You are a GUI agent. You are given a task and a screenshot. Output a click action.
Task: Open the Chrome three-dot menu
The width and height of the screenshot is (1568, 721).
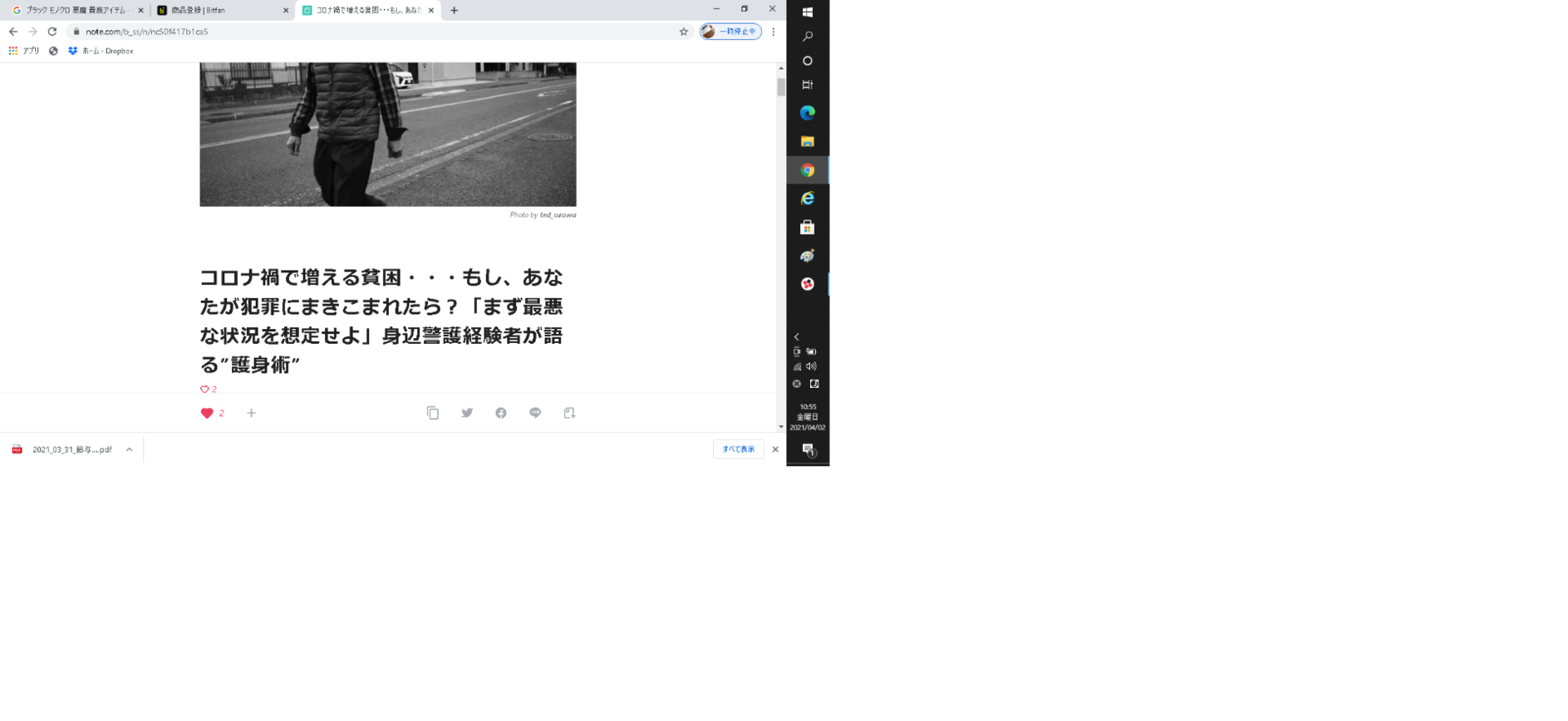[x=773, y=32]
